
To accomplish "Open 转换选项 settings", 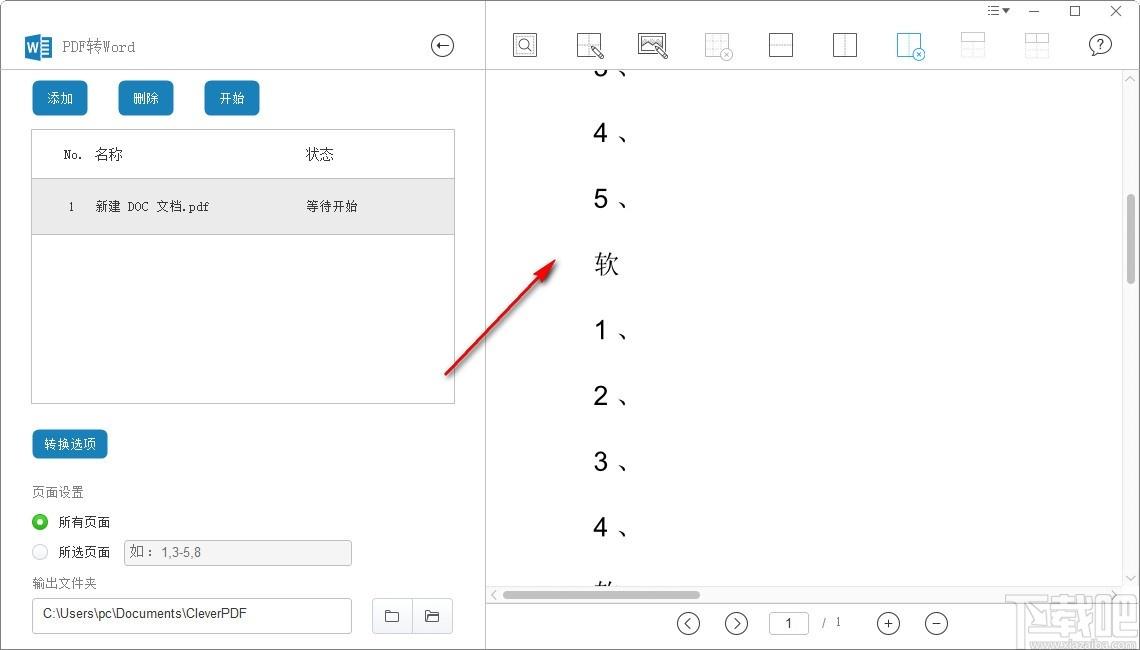I will (x=70, y=444).
